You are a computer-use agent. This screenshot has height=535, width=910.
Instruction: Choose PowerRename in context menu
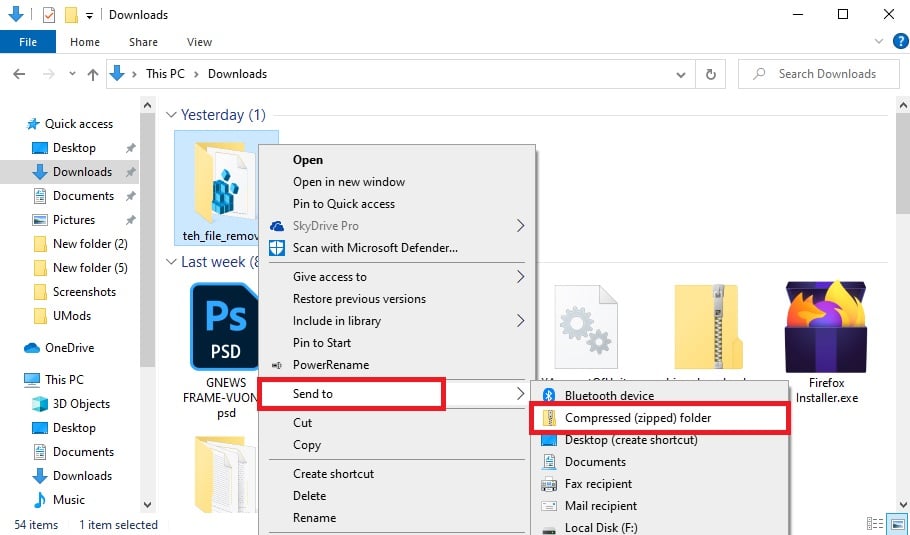click(x=331, y=365)
